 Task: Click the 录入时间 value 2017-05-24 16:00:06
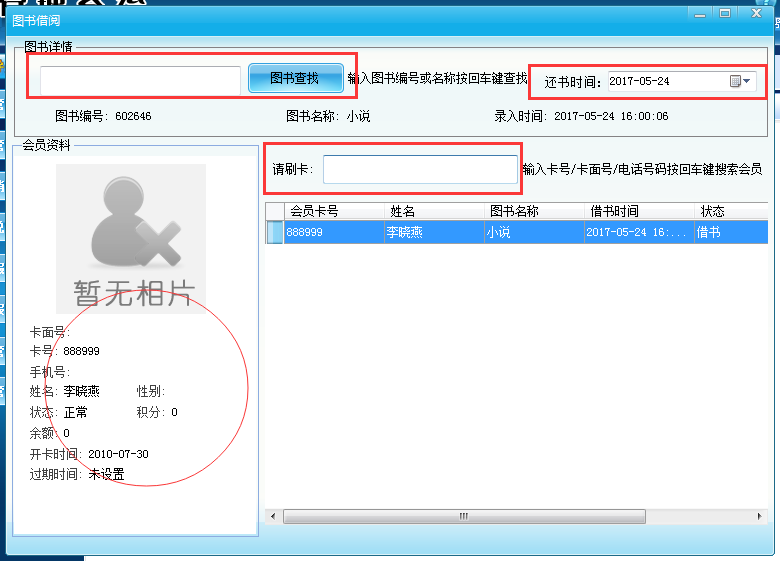pyautogui.click(x=611, y=116)
